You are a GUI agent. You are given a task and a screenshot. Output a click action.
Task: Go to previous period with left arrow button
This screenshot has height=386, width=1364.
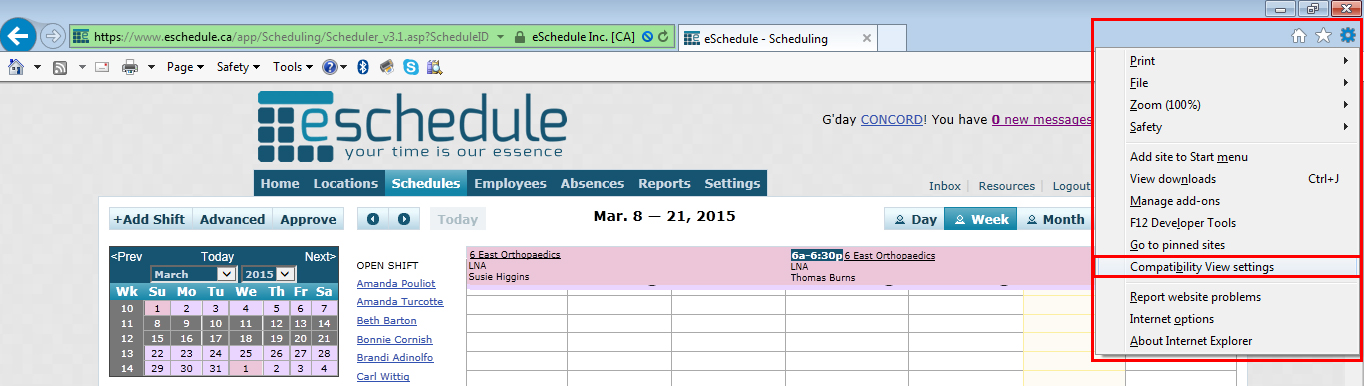(373, 219)
